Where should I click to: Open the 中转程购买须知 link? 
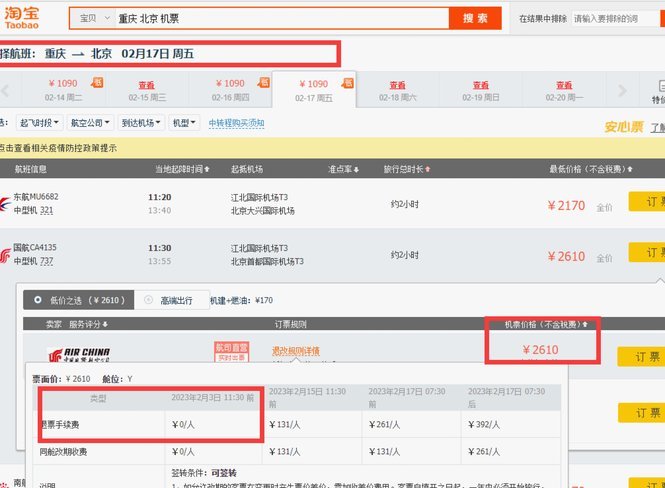tap(236, 123)
